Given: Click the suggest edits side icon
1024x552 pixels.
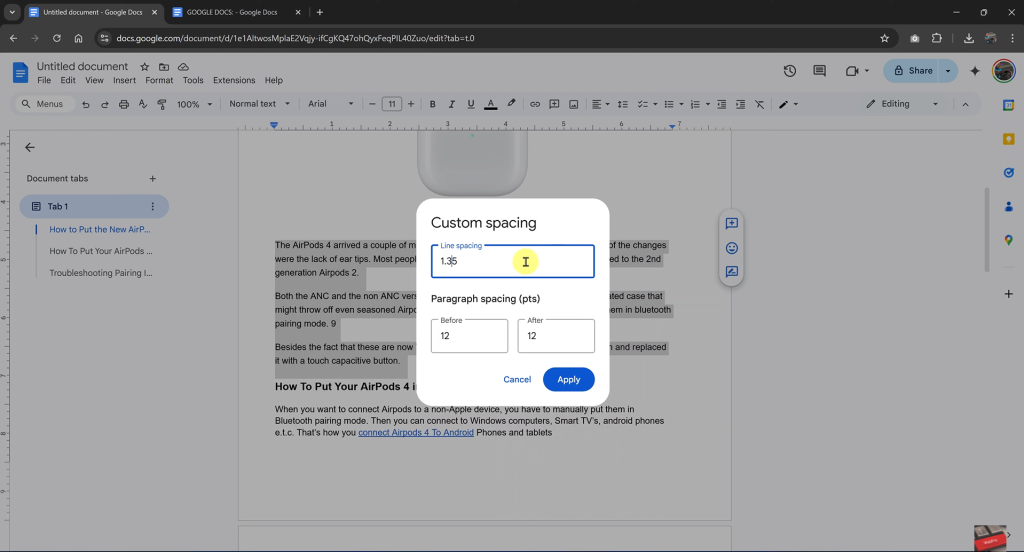Looking at the screenshot, I should [731, 272].
